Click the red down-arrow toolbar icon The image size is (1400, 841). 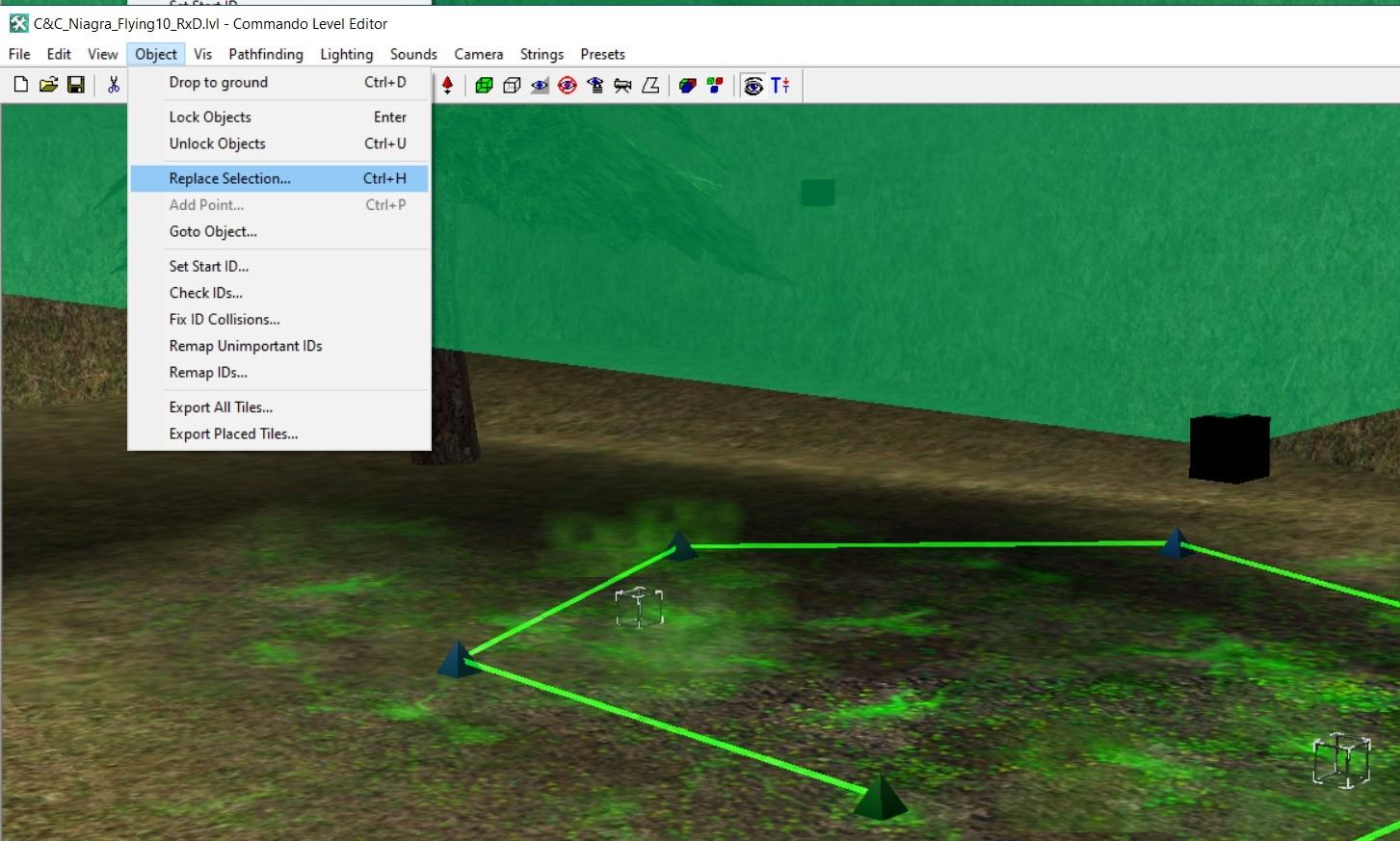click(447, 86)
